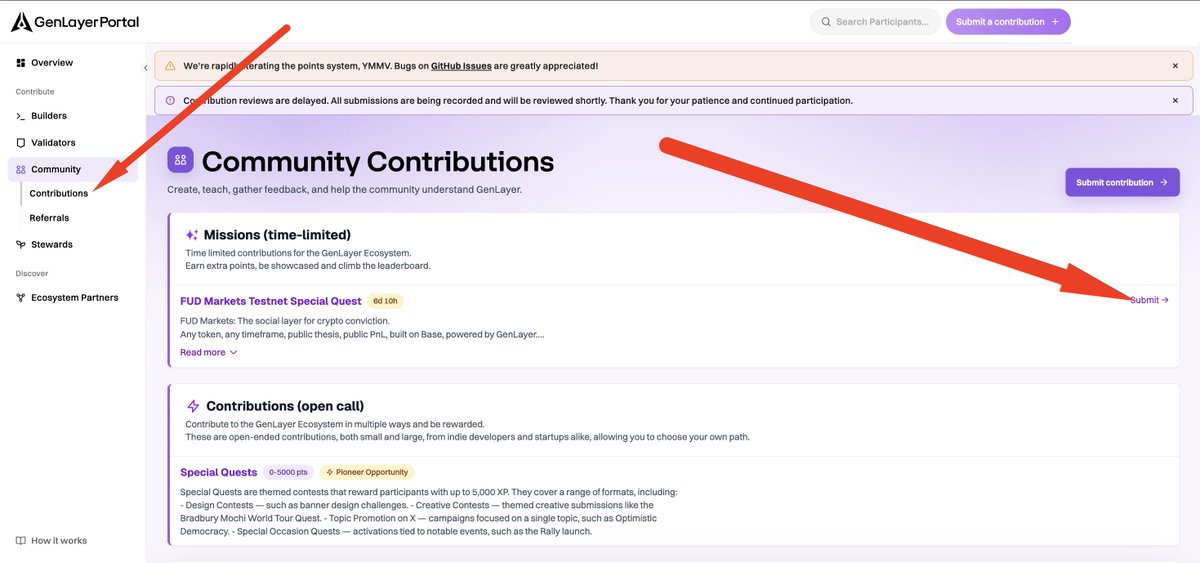The image size is (1200, 563).
Task: Open Referrals under Community
Action: [49, 218]
